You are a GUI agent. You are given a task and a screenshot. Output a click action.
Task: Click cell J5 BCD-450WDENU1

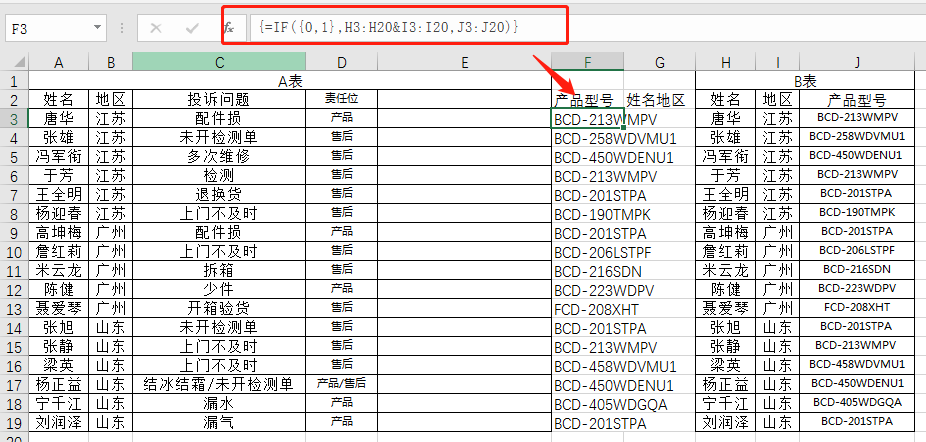coord(857,156)
